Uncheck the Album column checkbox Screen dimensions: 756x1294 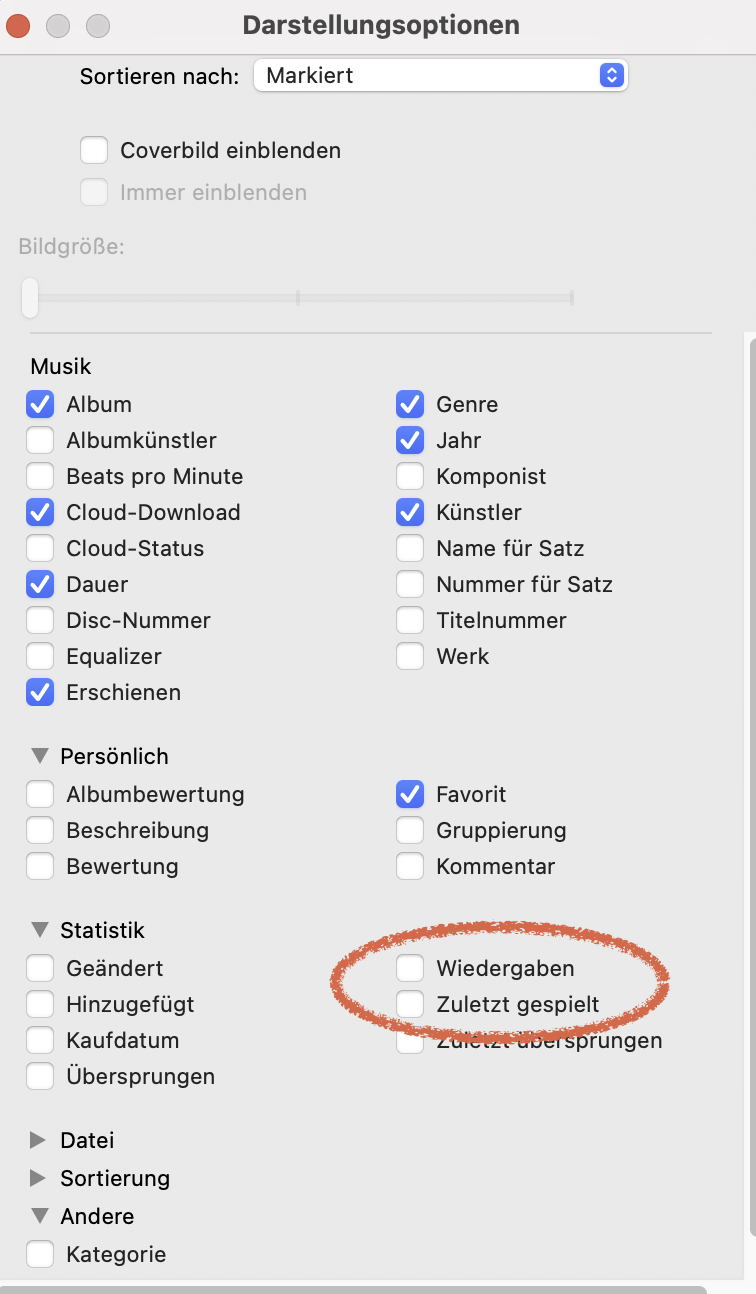click(x=40, y=405)
